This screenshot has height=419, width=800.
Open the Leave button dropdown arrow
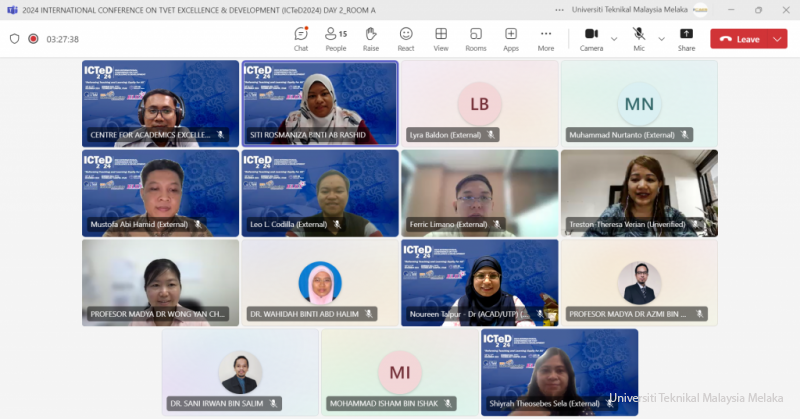[x=778, y=39]
